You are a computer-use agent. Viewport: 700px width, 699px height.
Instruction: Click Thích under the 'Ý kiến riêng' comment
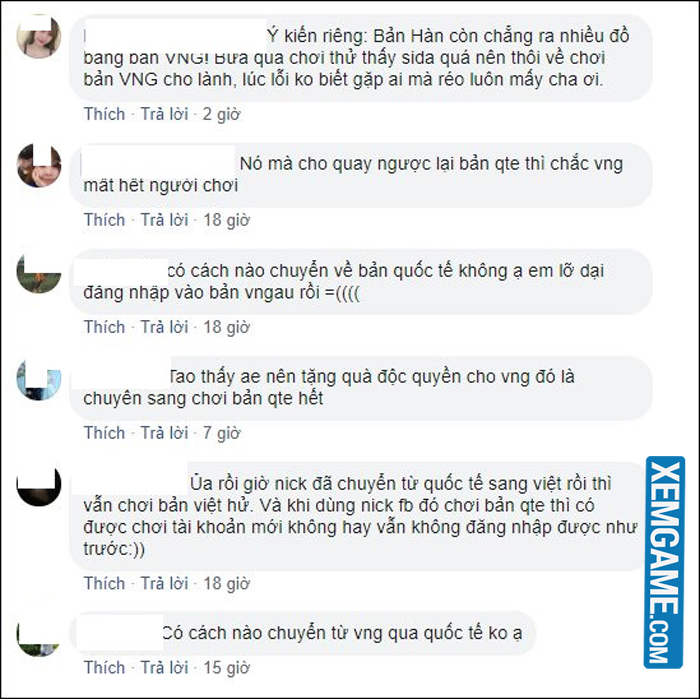click(104, 114)
